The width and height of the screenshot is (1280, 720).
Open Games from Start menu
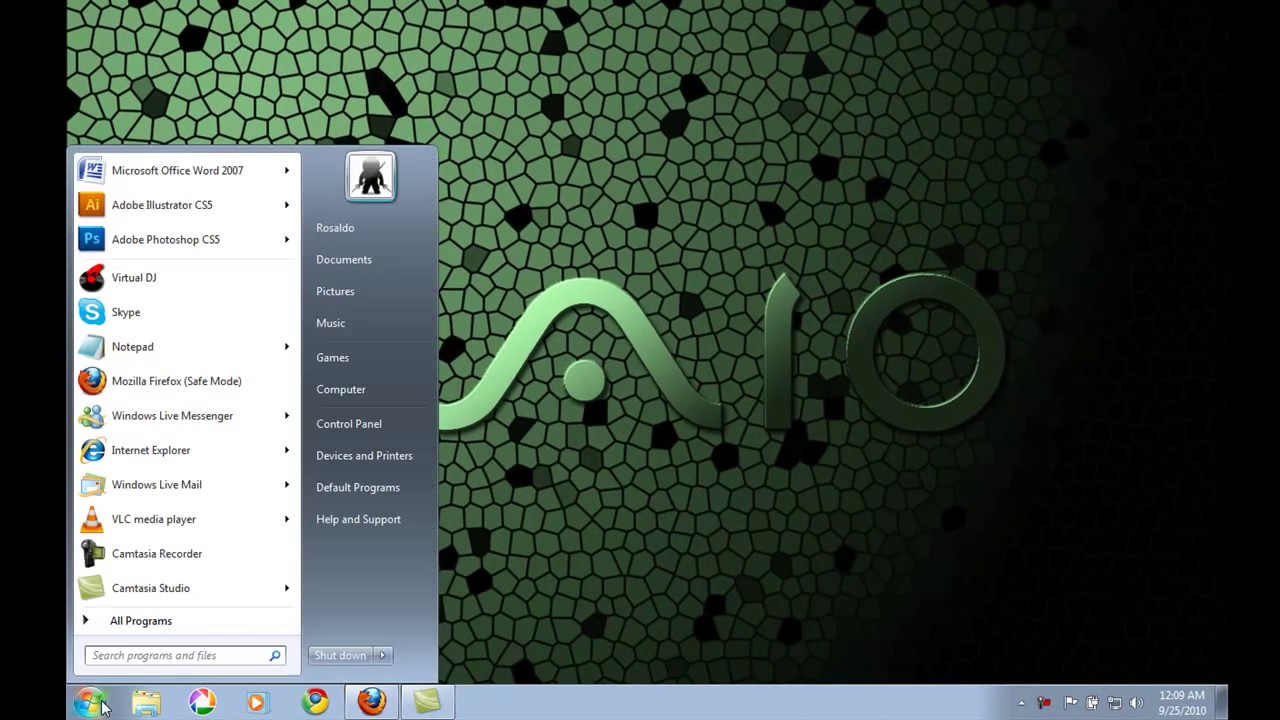point(332,358)
